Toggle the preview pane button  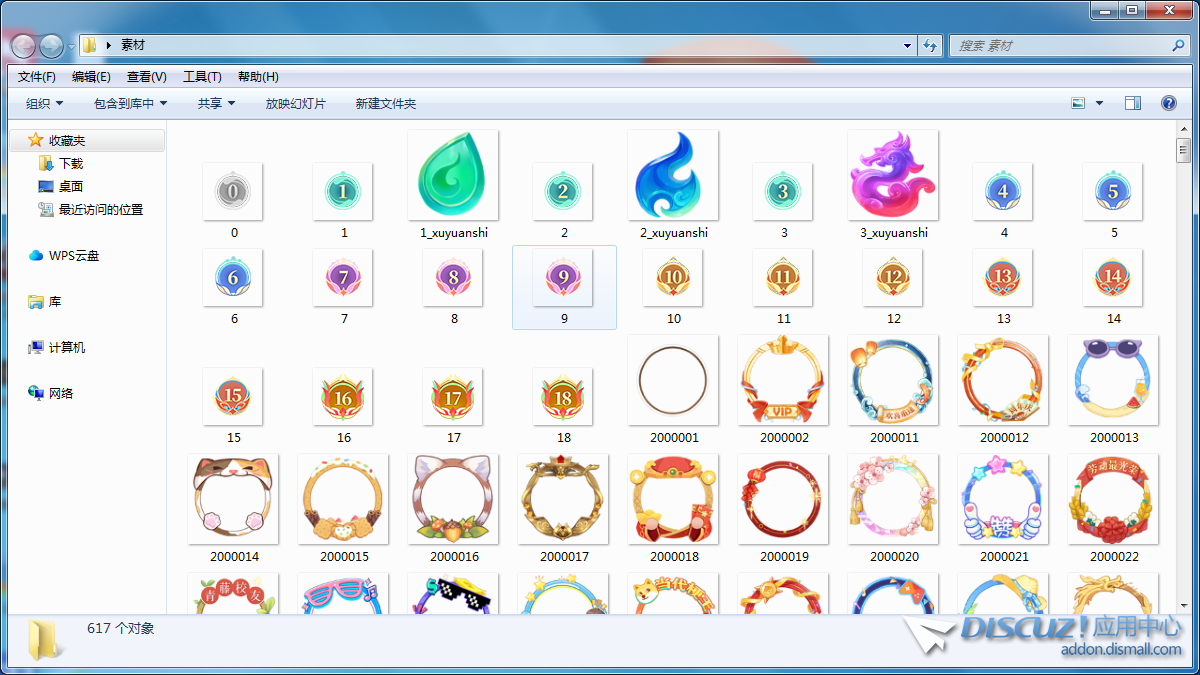click(x=1133, y=103)
